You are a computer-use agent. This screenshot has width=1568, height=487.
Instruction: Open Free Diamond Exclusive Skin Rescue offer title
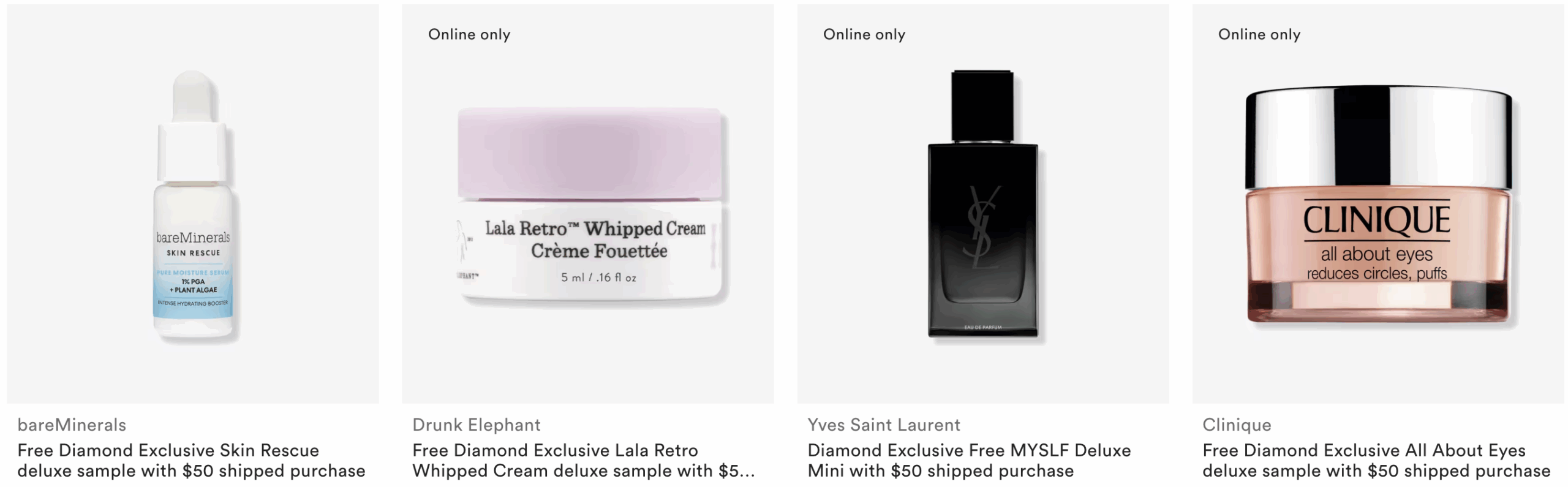tap(191, 461)
